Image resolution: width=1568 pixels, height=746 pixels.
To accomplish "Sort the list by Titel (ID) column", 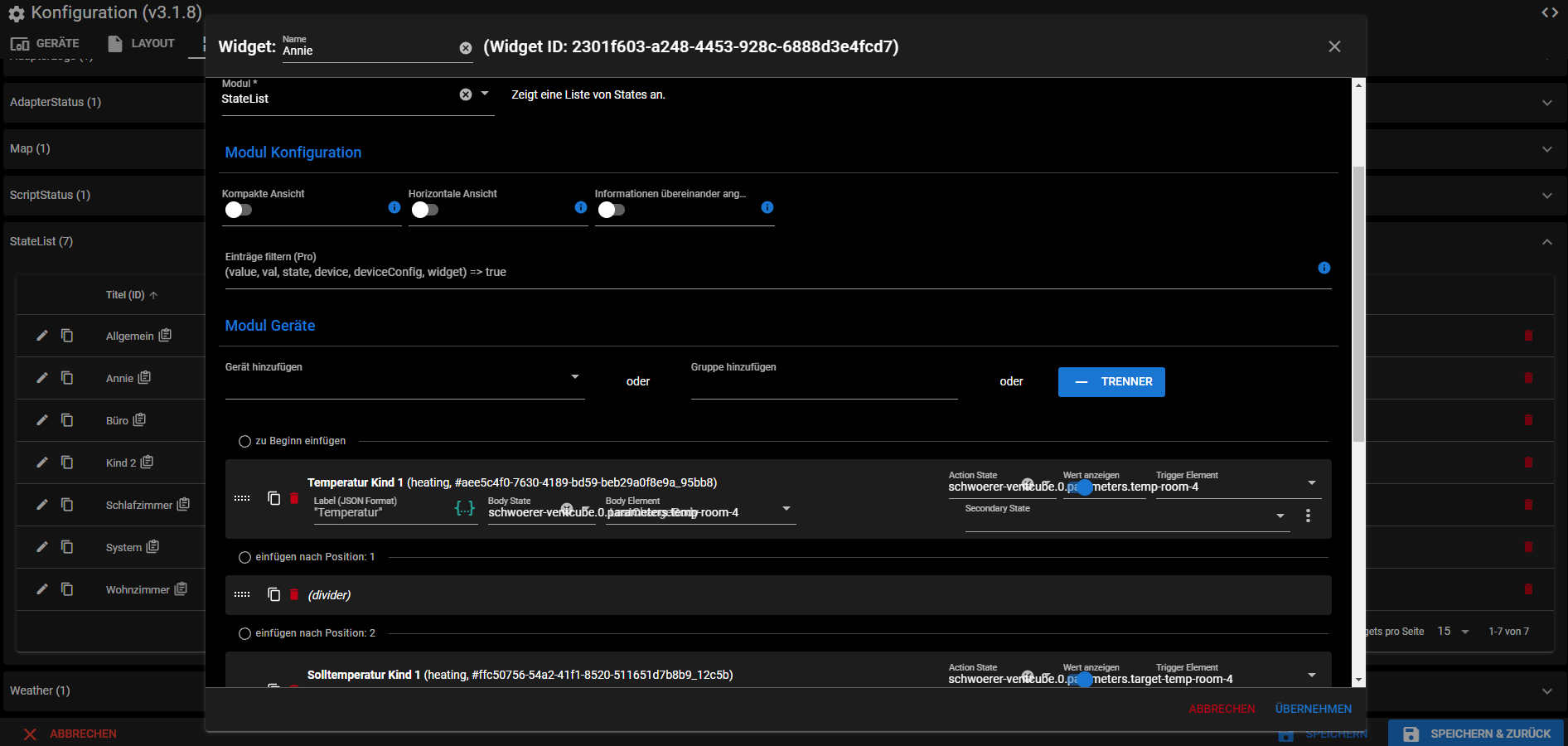I will tap(131, 295).
